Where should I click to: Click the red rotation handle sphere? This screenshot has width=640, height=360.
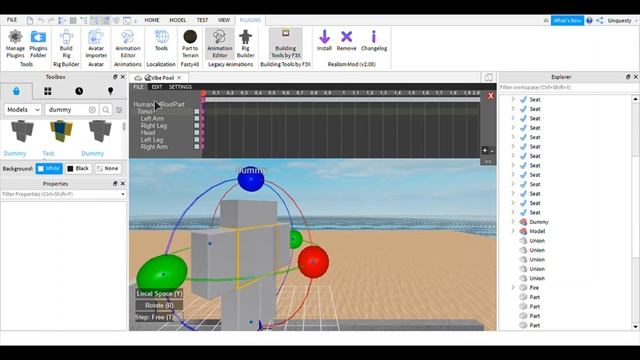[313, 262]
